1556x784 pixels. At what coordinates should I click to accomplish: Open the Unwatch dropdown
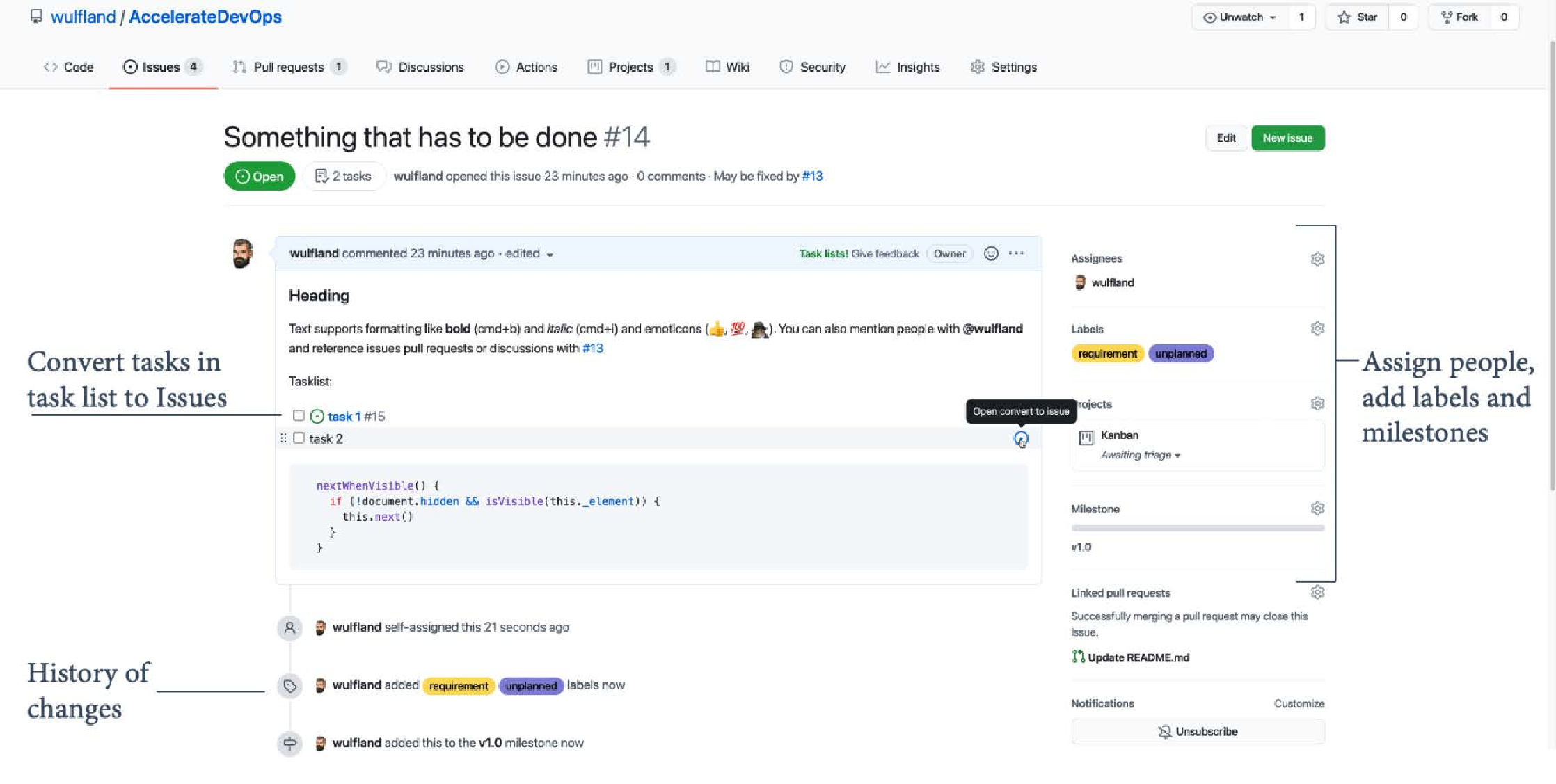(1240, 17)
